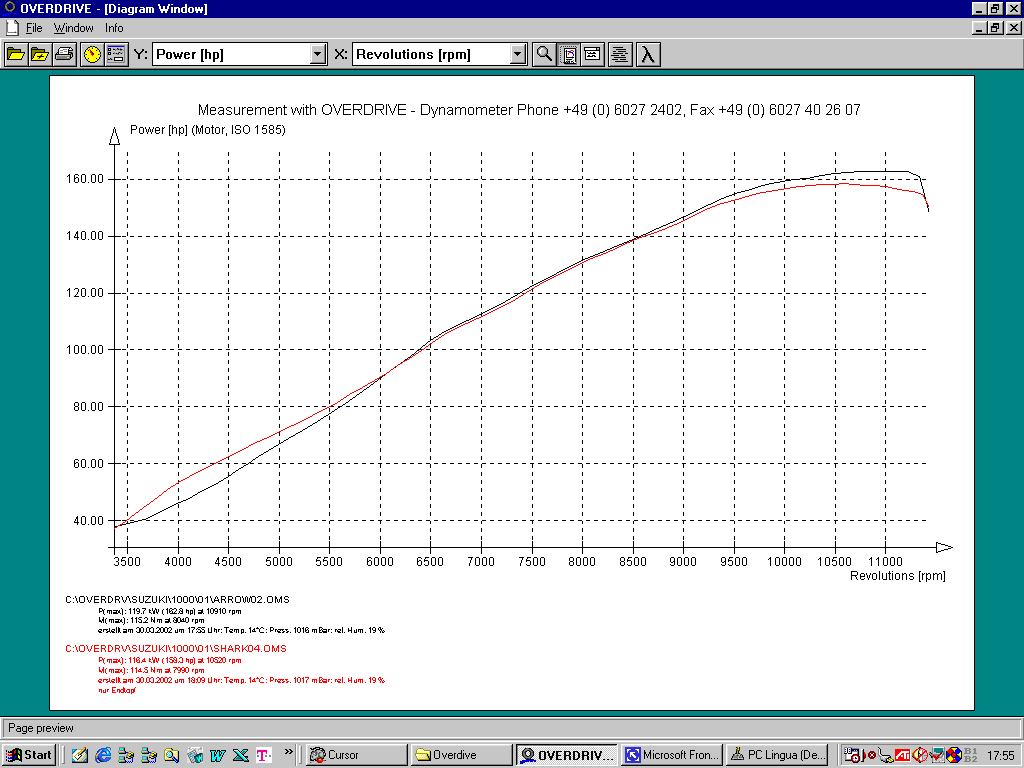Click the 17:55 system clock
Image resolution: width=1024 pixels, height=768 pixels.
[x=1000, y=756]
